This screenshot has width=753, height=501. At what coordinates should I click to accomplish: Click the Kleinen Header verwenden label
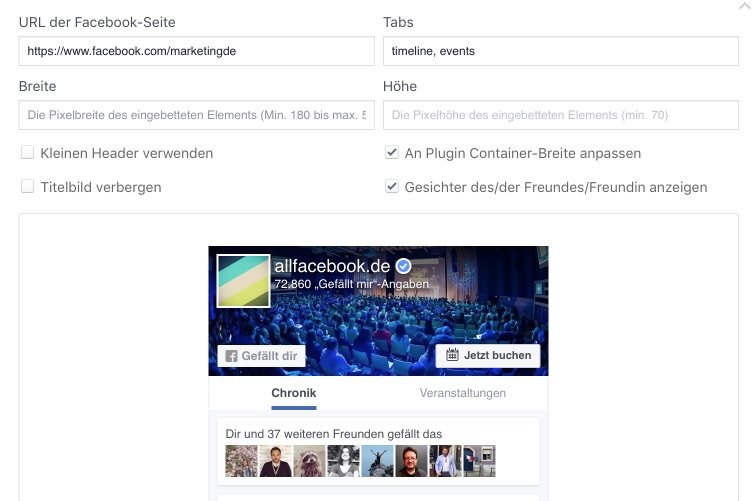[127, 153]
